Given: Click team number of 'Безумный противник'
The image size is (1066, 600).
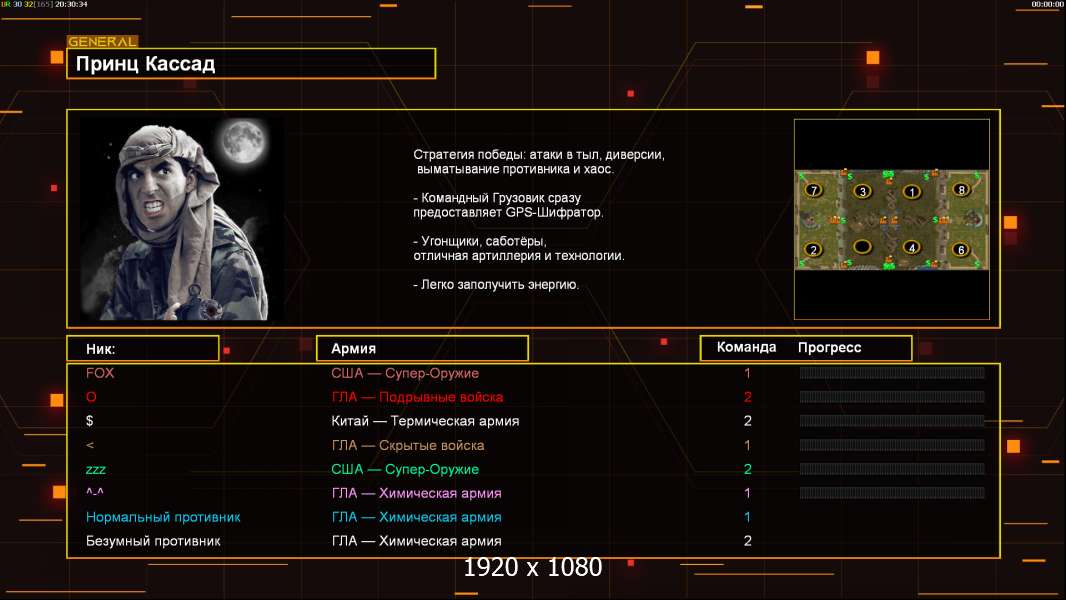Looking at the screenshot, I should point(747,541).
